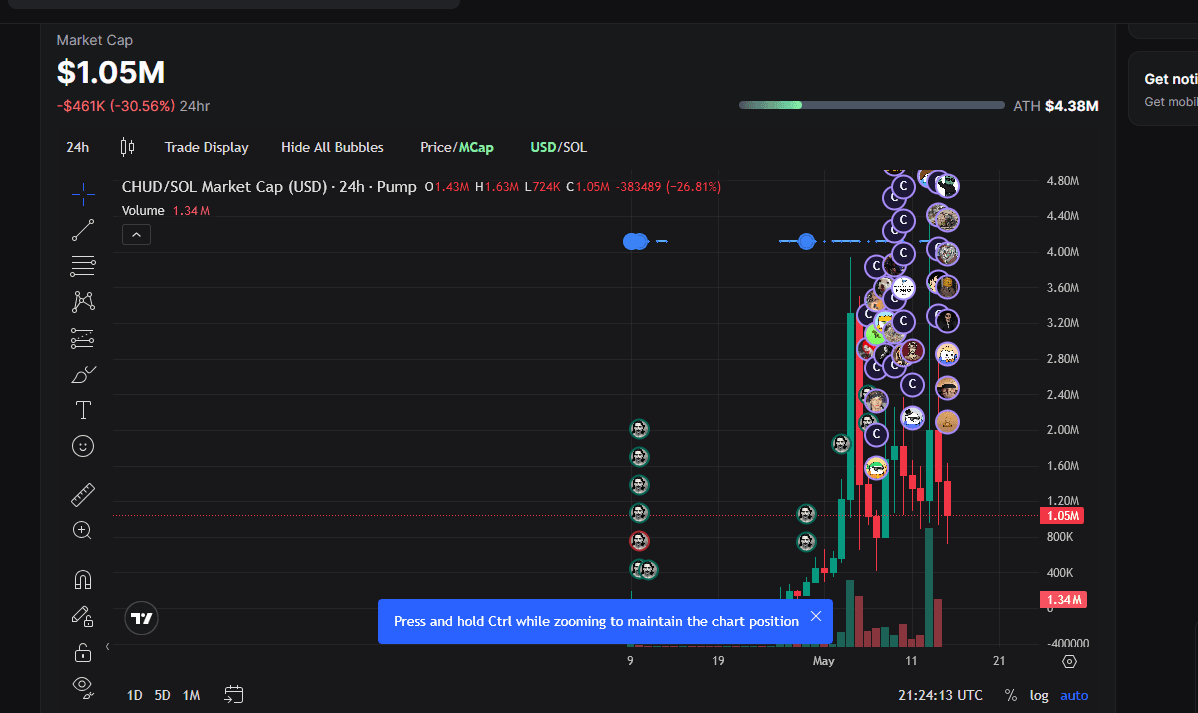The height and width of the screenshot is (713, 1198).
Task: Collapse drawing toolbar with side arrow
Action: [108, 647]
